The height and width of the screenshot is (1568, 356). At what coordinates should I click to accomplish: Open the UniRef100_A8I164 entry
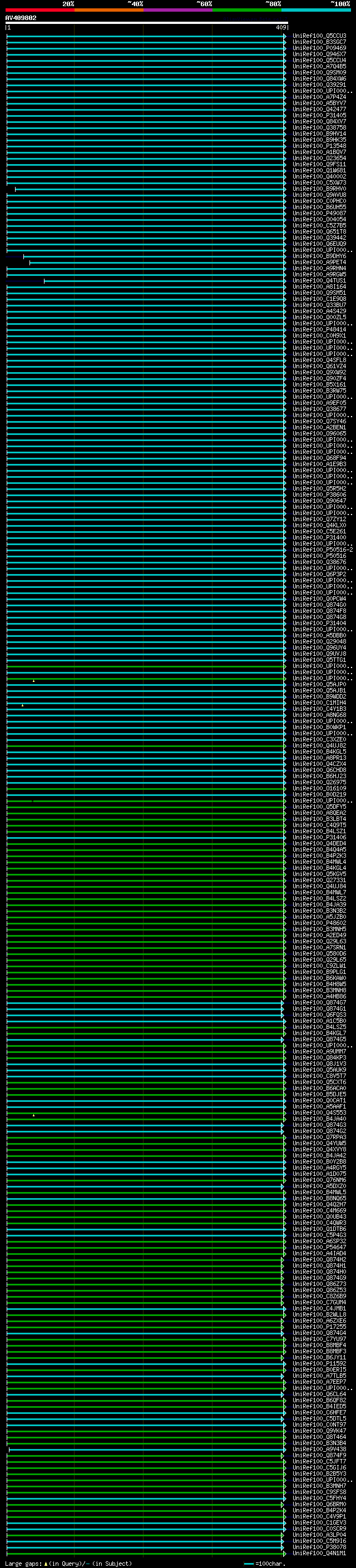pos(319,286)
